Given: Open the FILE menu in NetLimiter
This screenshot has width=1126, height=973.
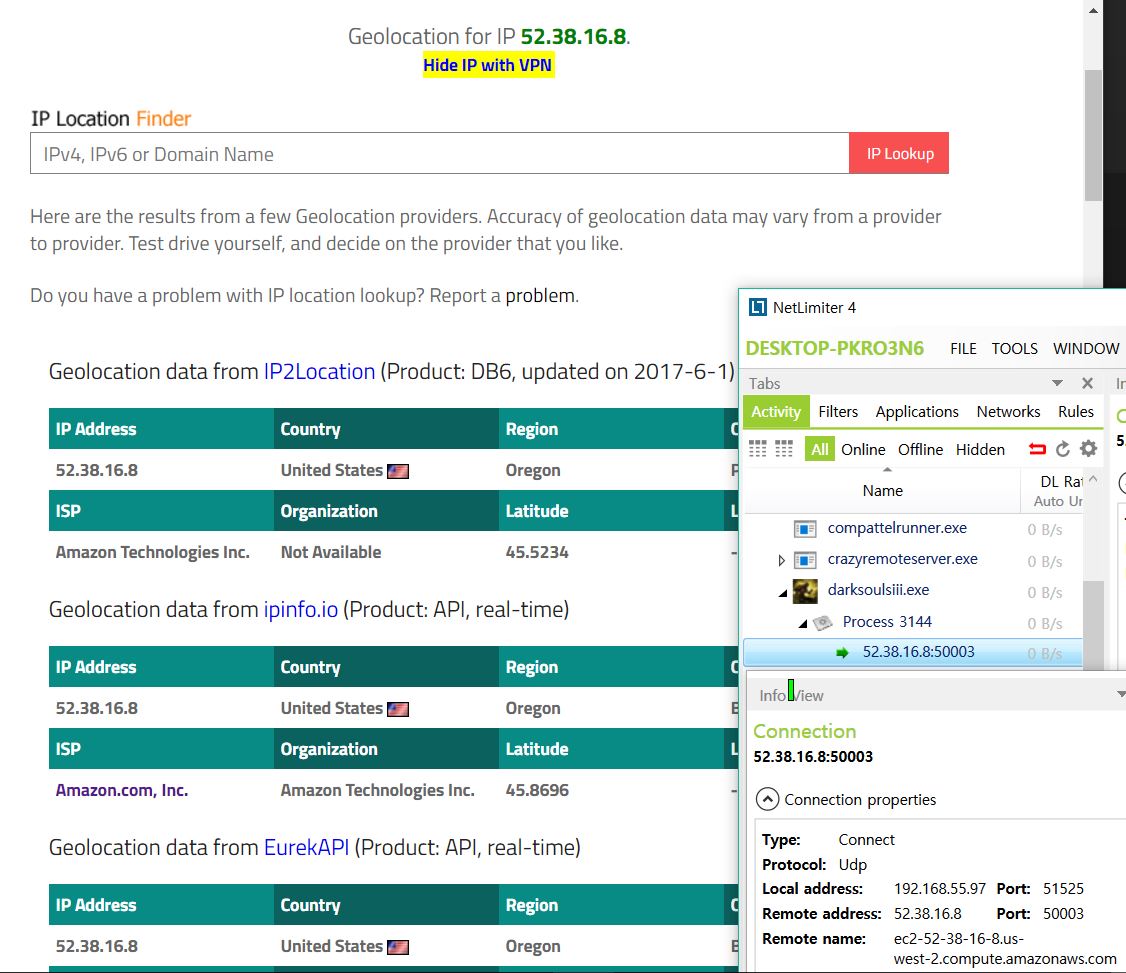Looking at the screenshot, I should click(x=963, y=349).
